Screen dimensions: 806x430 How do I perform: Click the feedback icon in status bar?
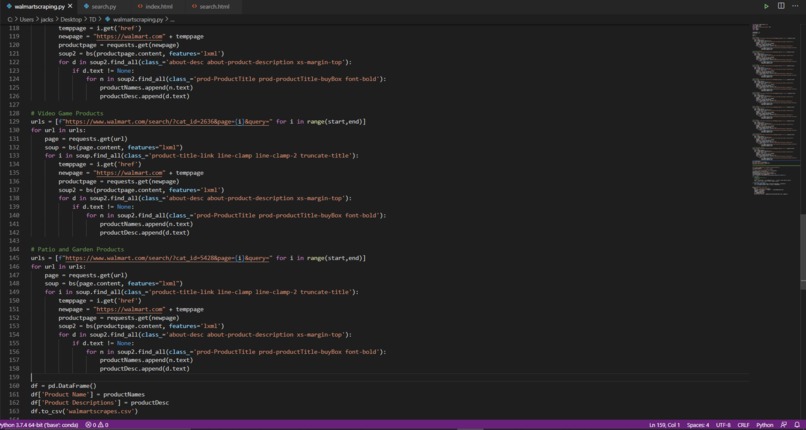pyautogui.click(x=784, y=425)
